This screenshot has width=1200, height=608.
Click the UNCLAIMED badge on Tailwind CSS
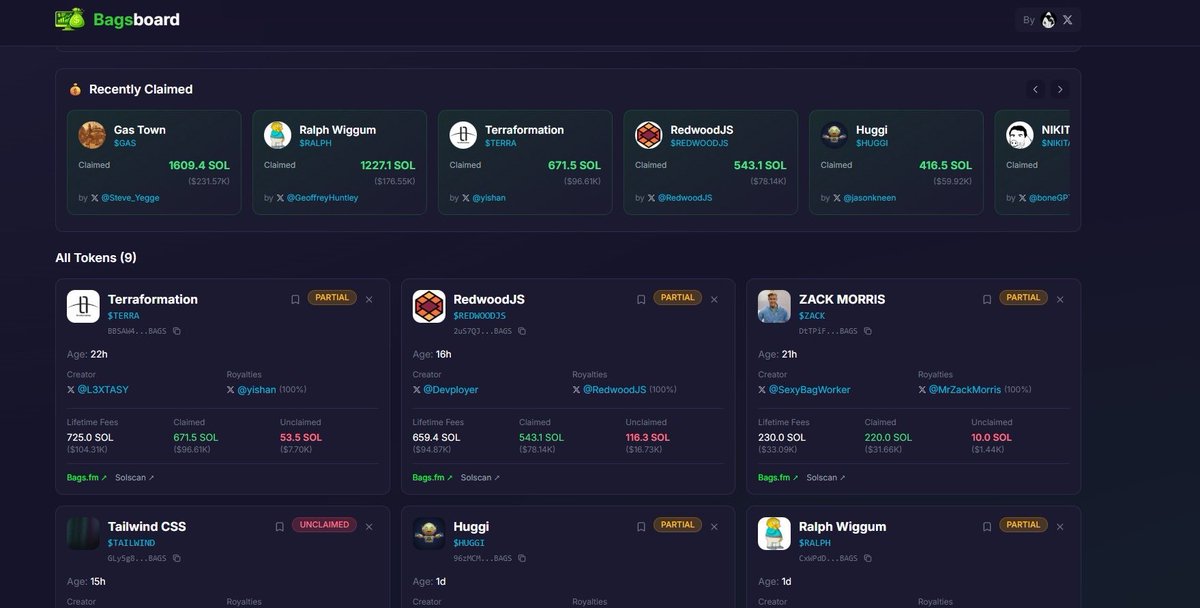(324, 525)
